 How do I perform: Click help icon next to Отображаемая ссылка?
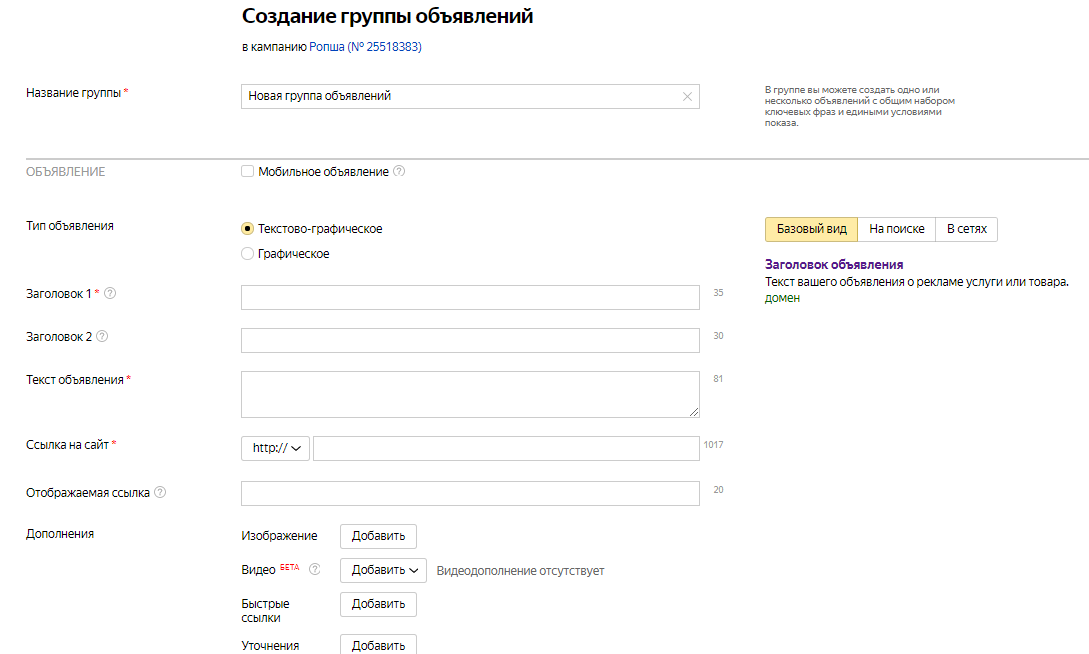(160, 492)
